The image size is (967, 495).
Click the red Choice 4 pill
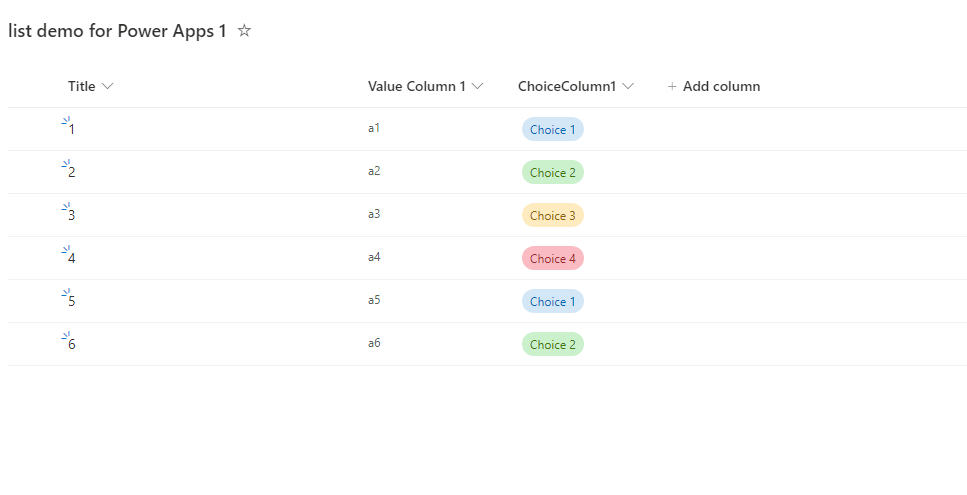(x=552, y=258)
